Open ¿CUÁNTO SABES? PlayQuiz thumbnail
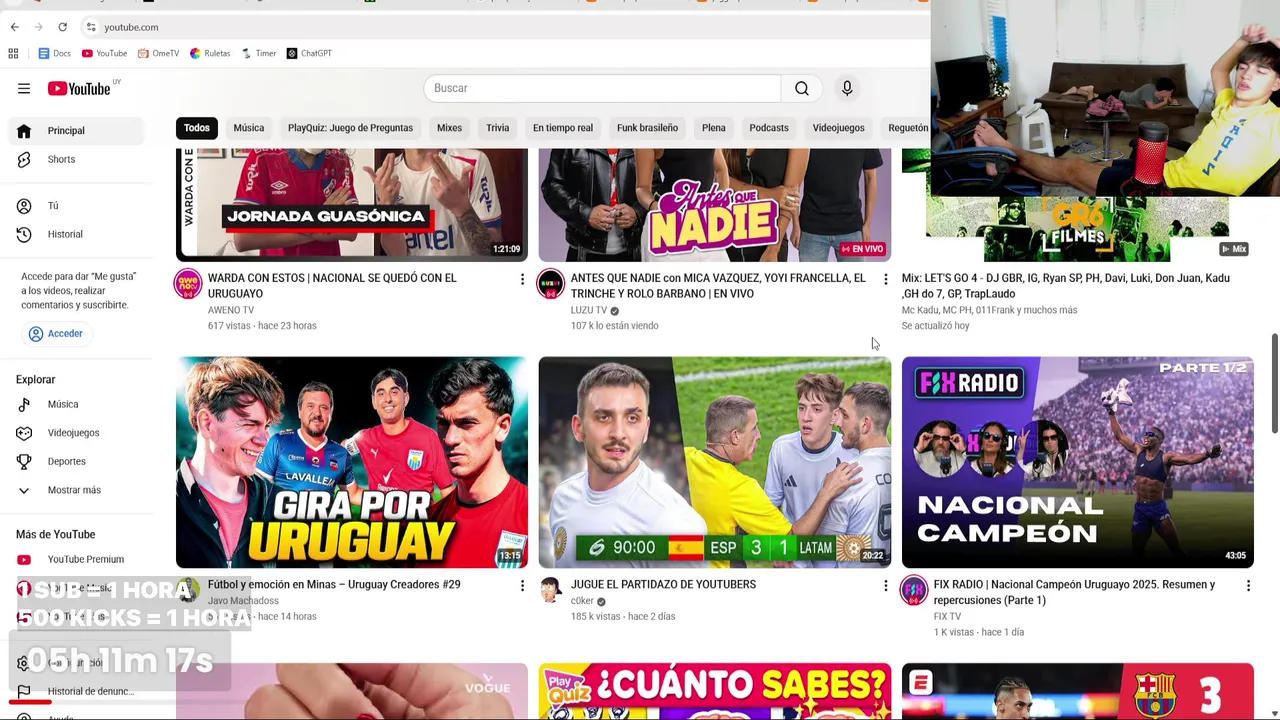The height and width of the screenshot is (720, 1280). 715,691
